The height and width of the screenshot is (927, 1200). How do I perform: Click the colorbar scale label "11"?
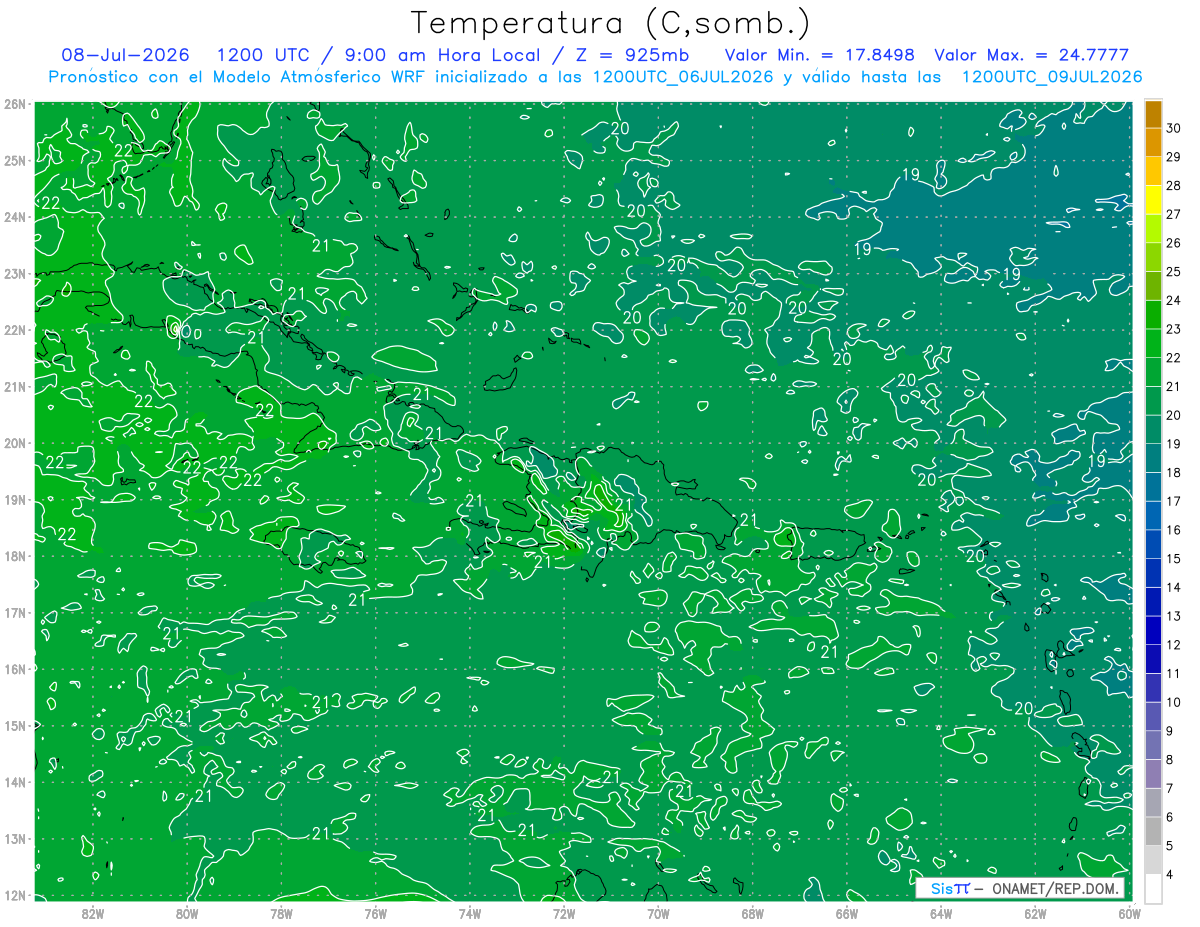pos(1174,674)
